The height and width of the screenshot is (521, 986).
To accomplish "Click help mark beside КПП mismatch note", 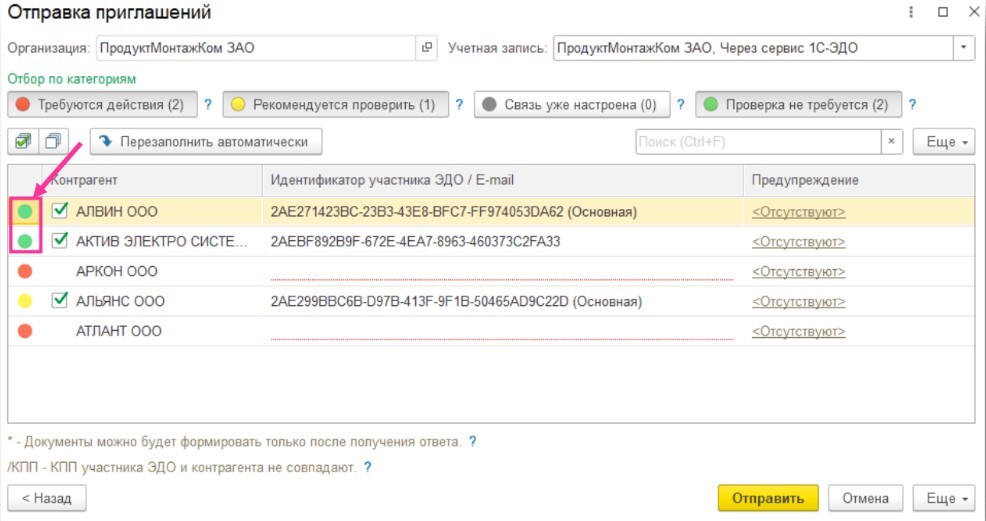I will [368, 467].
